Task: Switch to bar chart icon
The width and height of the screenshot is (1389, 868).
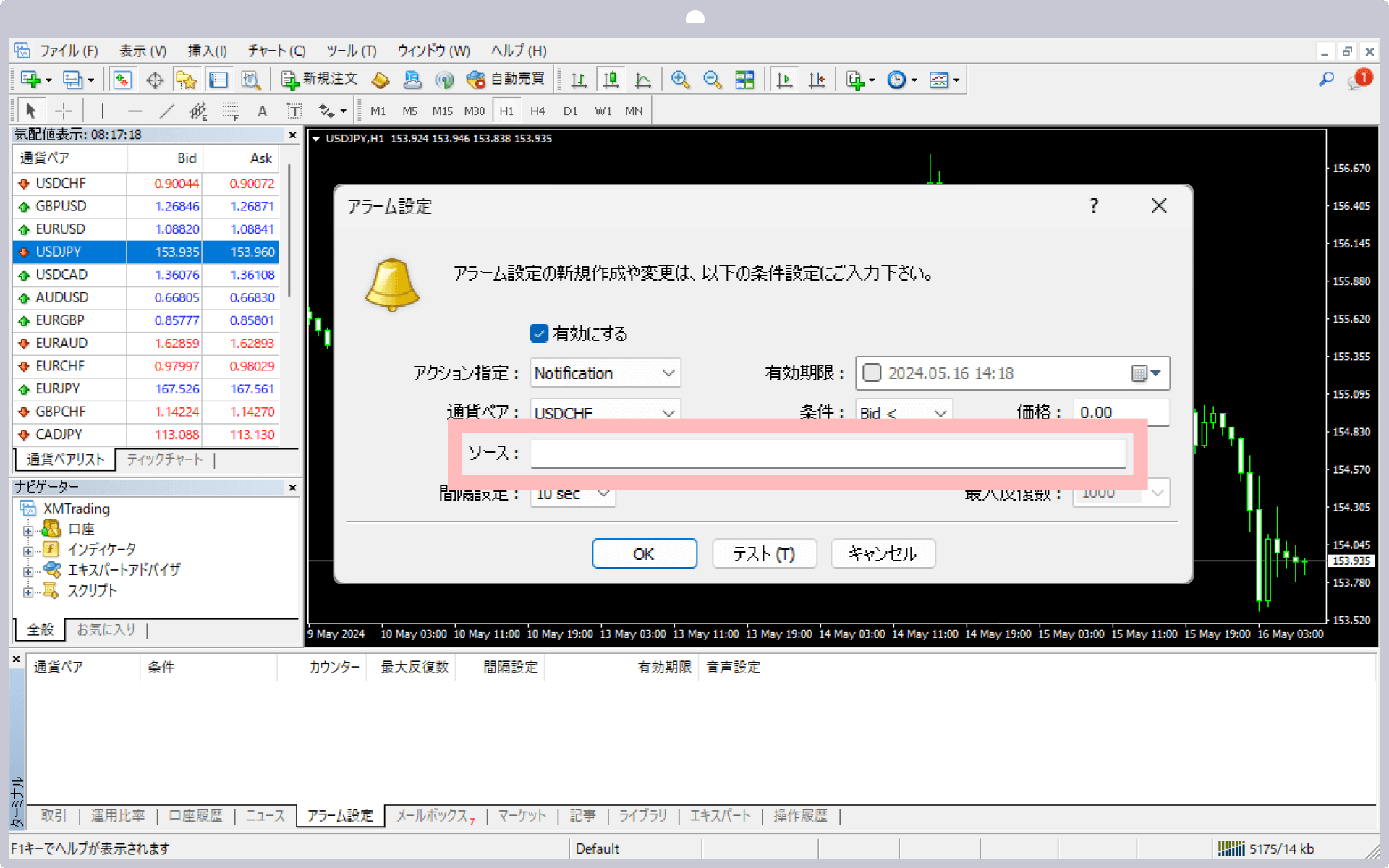Action: pyautogui.click(x=579, y=80)
